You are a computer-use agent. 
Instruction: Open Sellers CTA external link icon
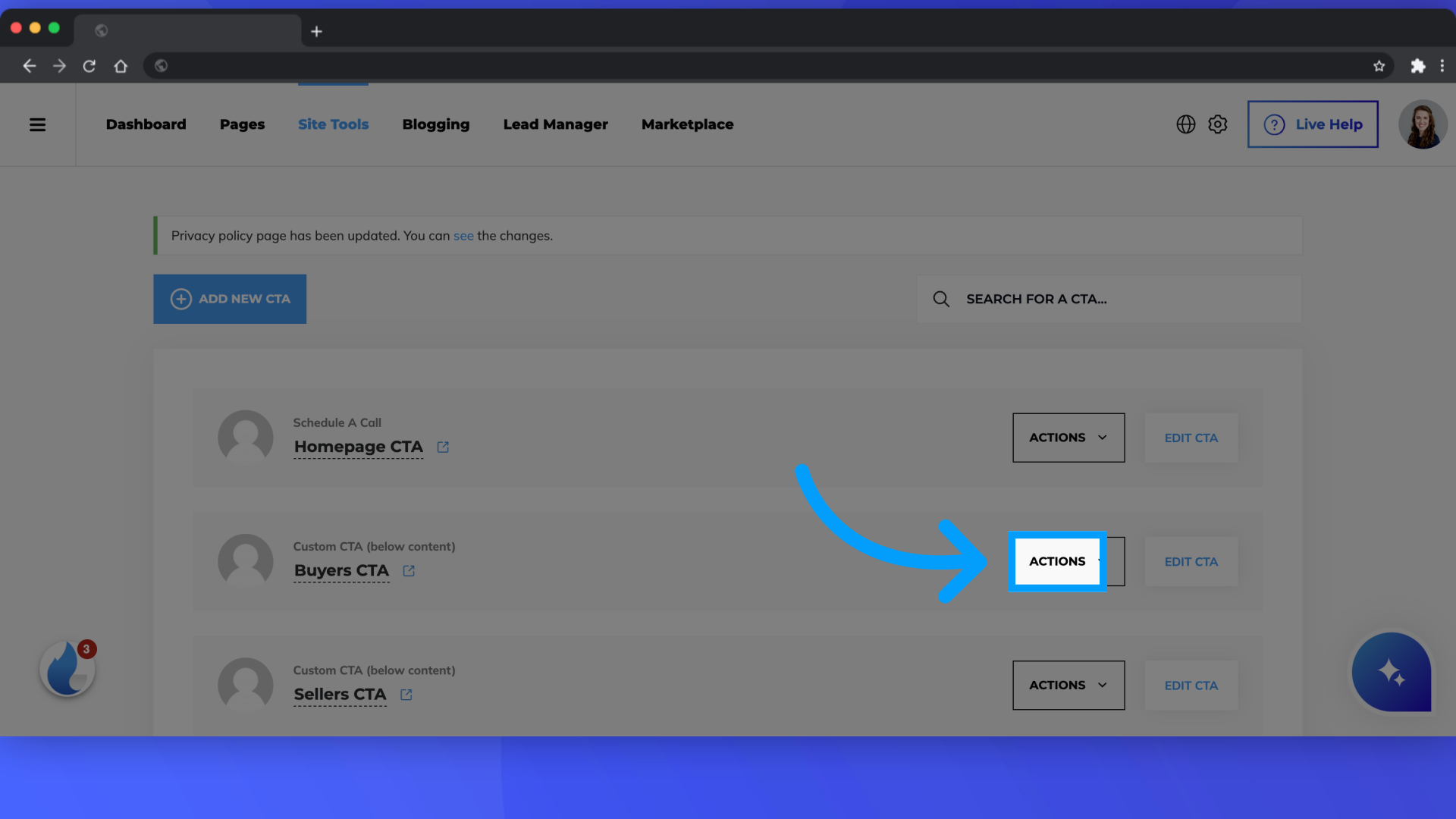coord(406,695)
